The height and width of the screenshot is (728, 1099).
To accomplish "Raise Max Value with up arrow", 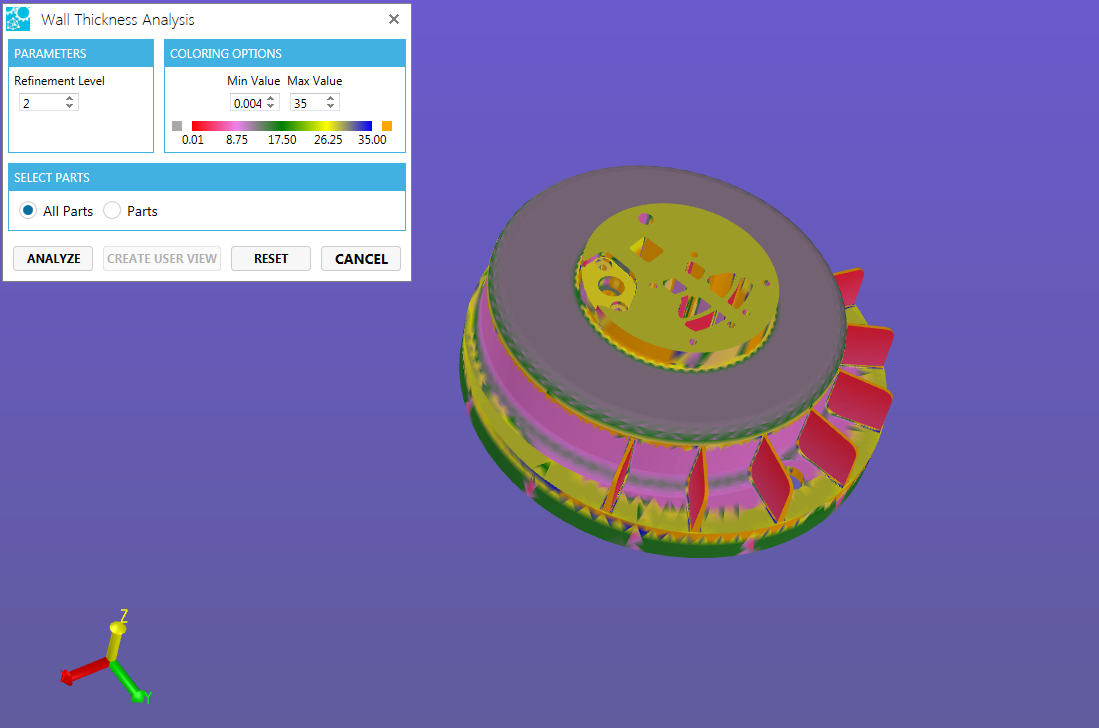I will (331, 98).
